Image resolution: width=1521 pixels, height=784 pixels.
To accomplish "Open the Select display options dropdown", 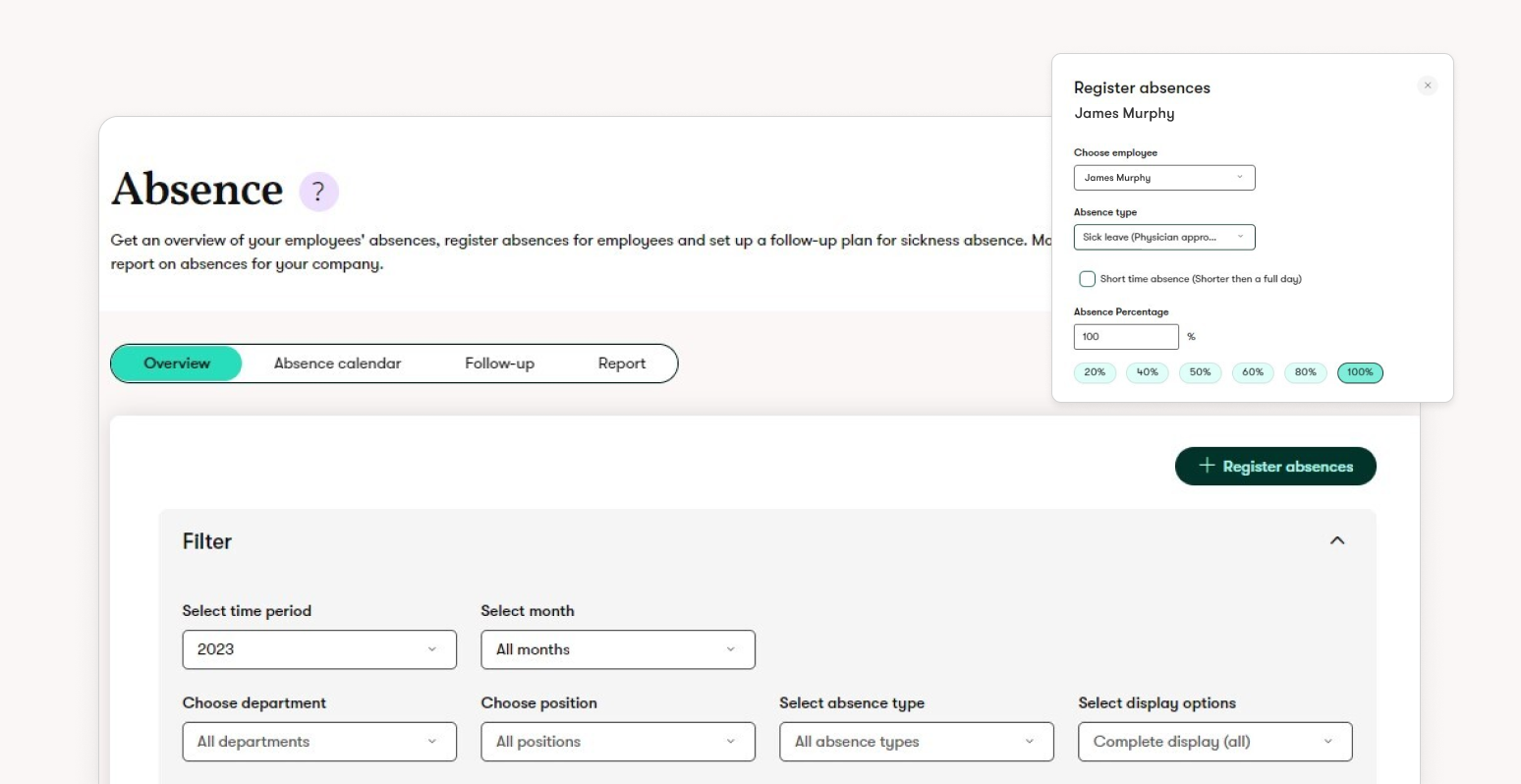I will tap(1215, 742).
